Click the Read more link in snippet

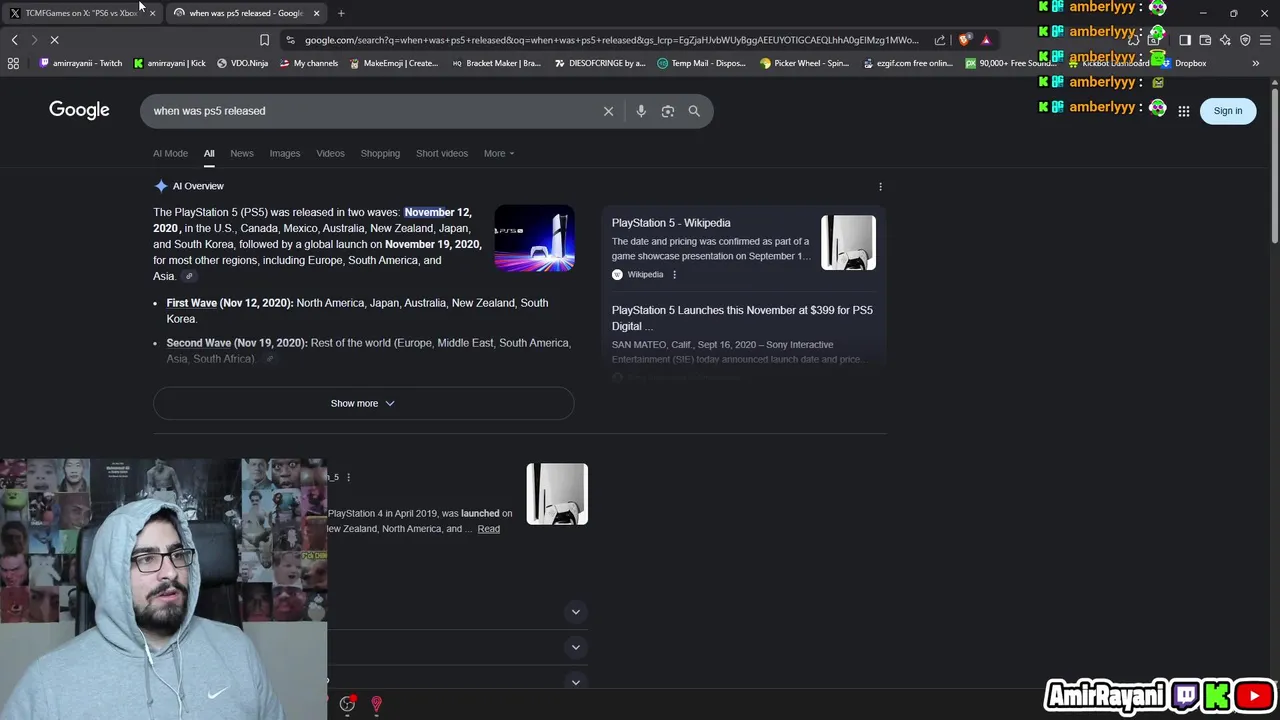coord(488,529)
